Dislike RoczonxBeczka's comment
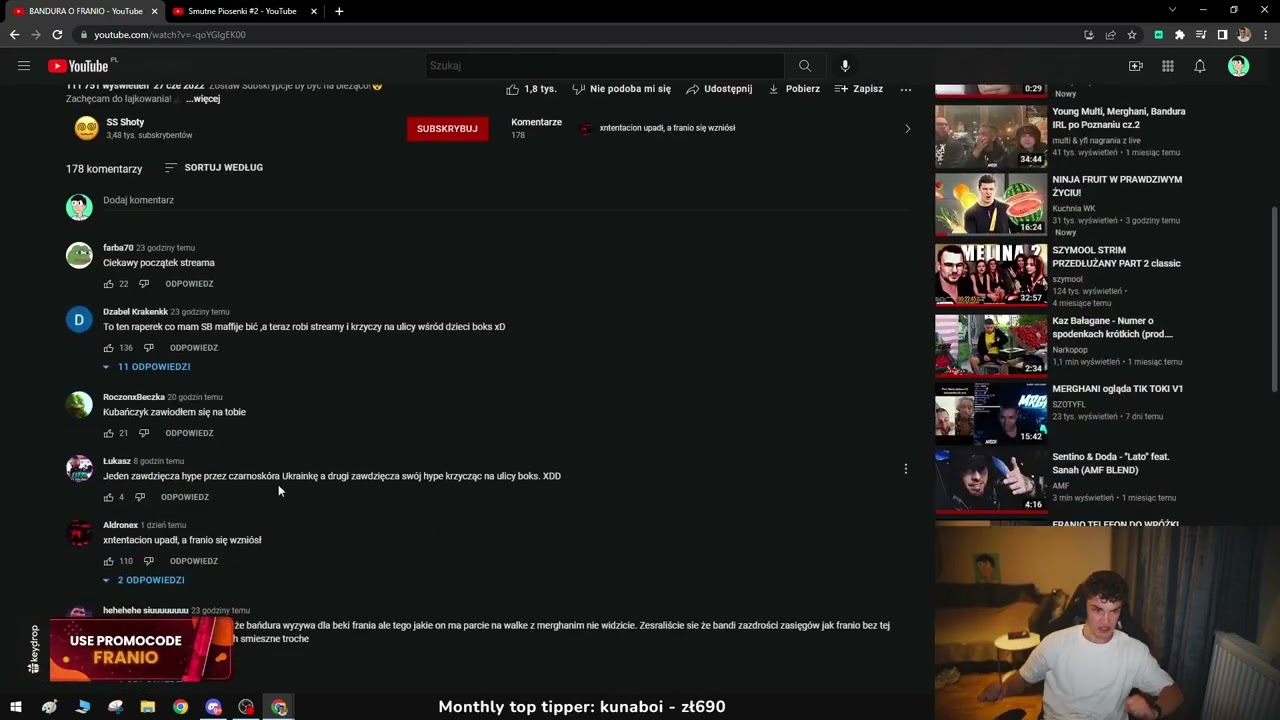Screen dimensions: 1280x720 point(143,433)
